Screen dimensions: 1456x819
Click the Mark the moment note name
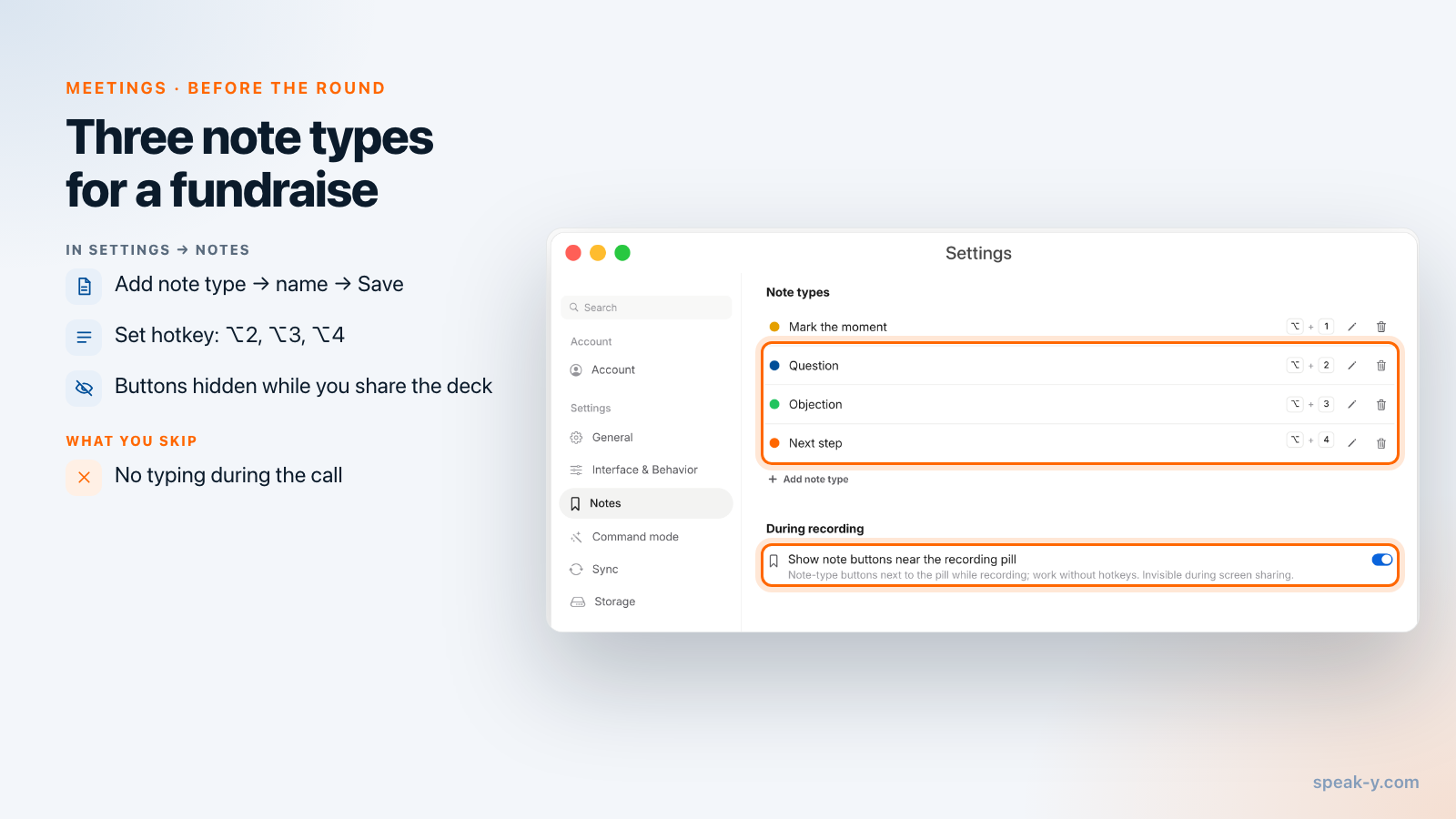pyautogui.click(x=838, y=328)
